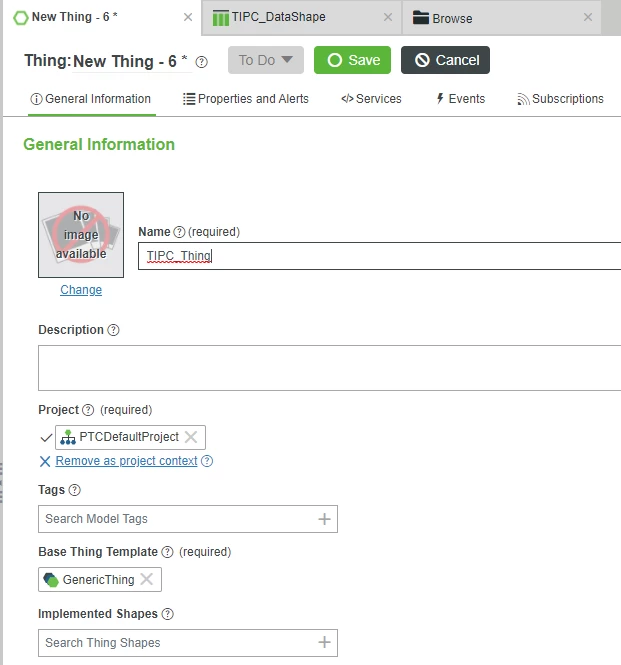621x665 pixels.
Task: Open help icon beside Name label
Action: click(x=179, y=232)
